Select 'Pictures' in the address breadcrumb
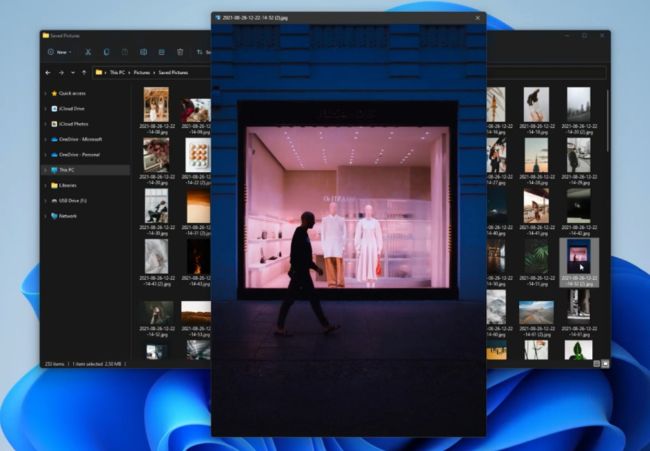 coord(142,73)
